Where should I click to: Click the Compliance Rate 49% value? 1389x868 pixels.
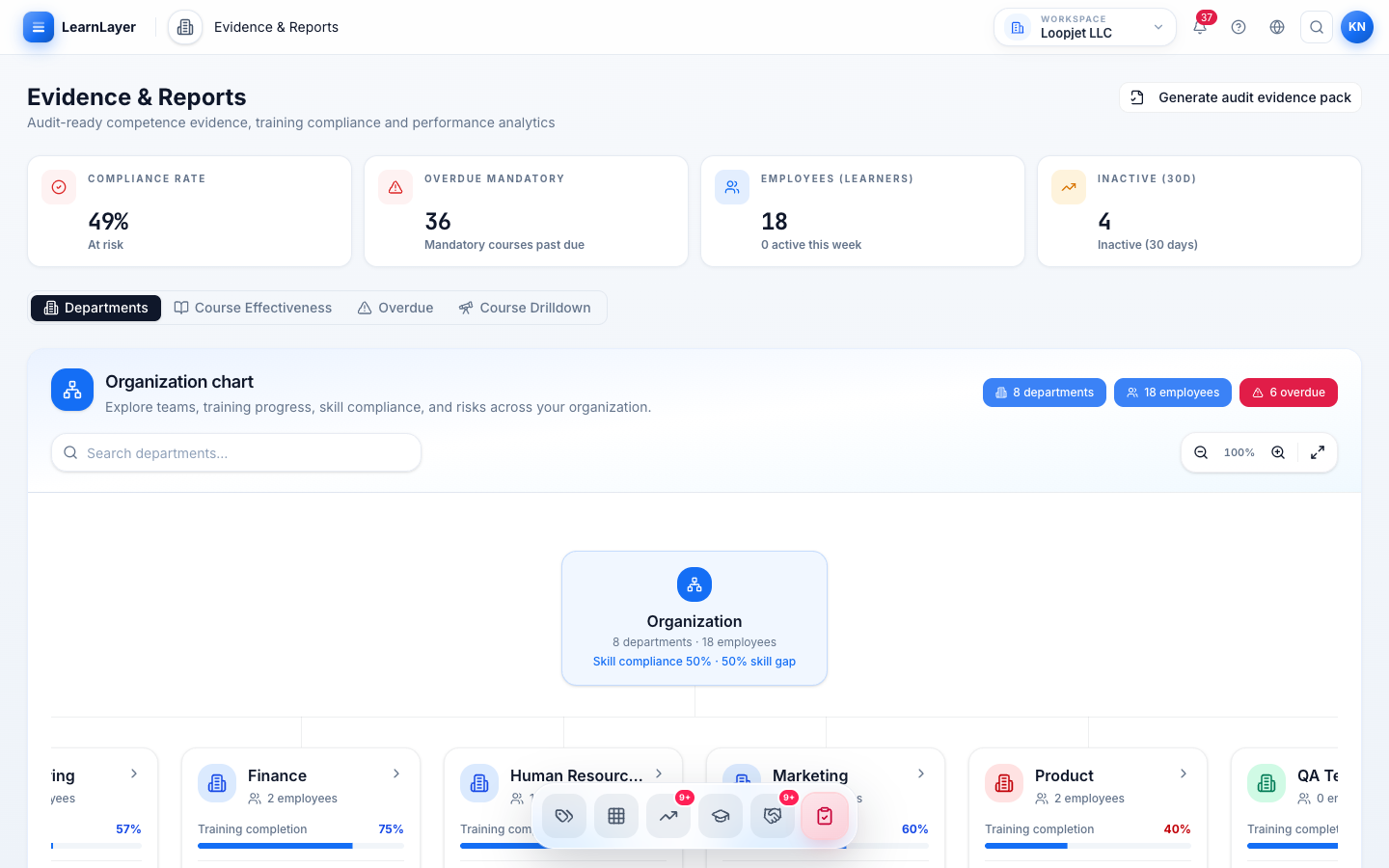click(x=108, y=222)
